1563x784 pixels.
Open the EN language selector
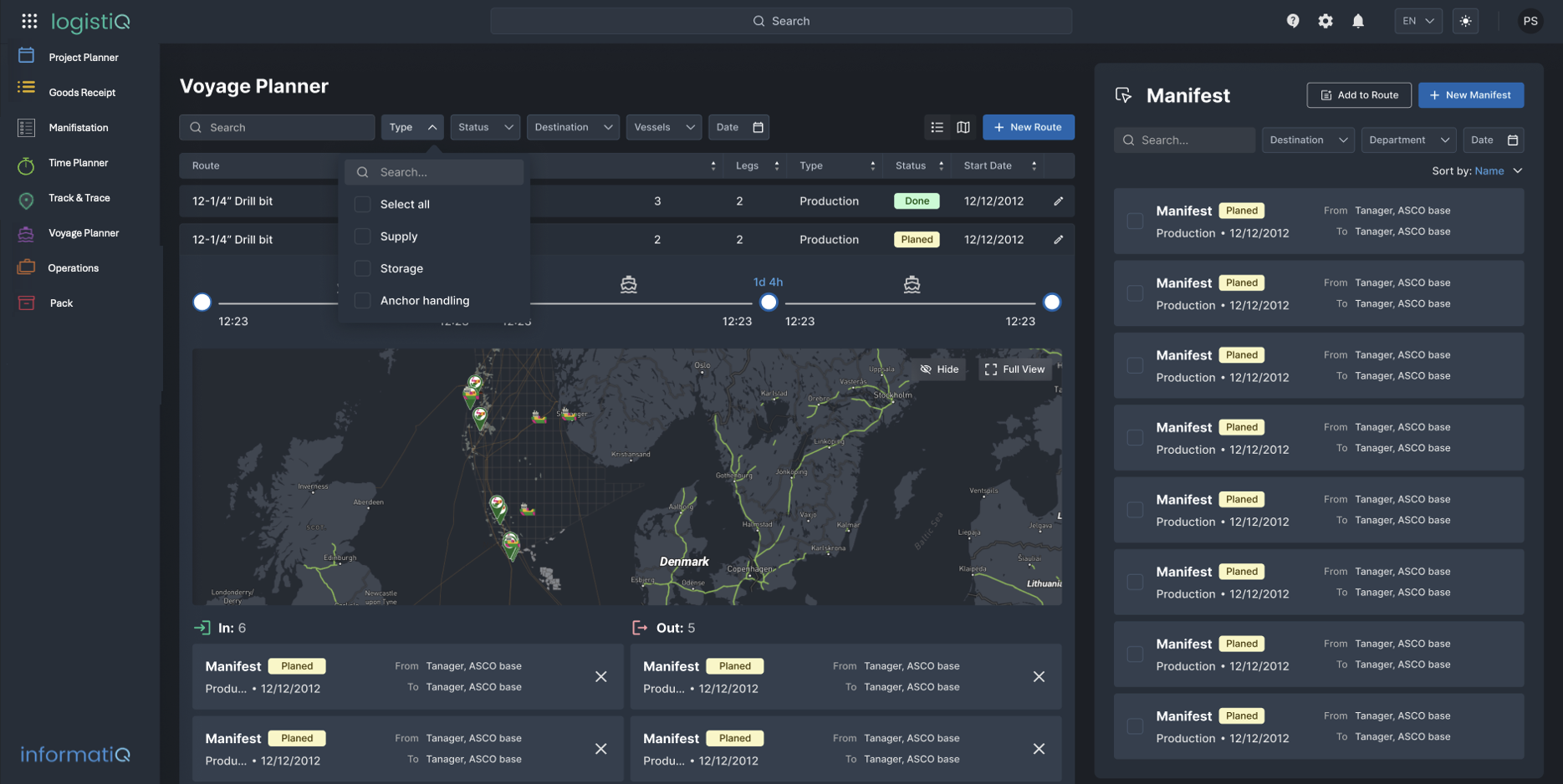pyautogui.click(x=1417, y=21)
